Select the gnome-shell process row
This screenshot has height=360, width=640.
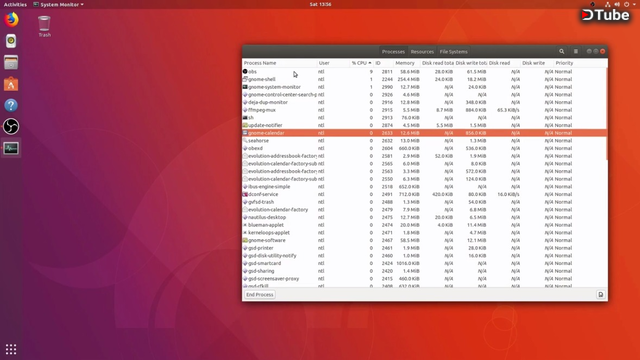tap(424, 79)
